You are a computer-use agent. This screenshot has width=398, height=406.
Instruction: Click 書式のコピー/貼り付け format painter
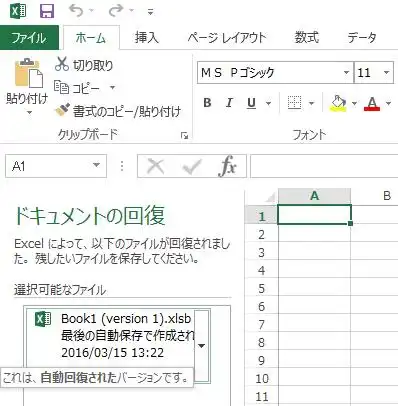(118, 111)
